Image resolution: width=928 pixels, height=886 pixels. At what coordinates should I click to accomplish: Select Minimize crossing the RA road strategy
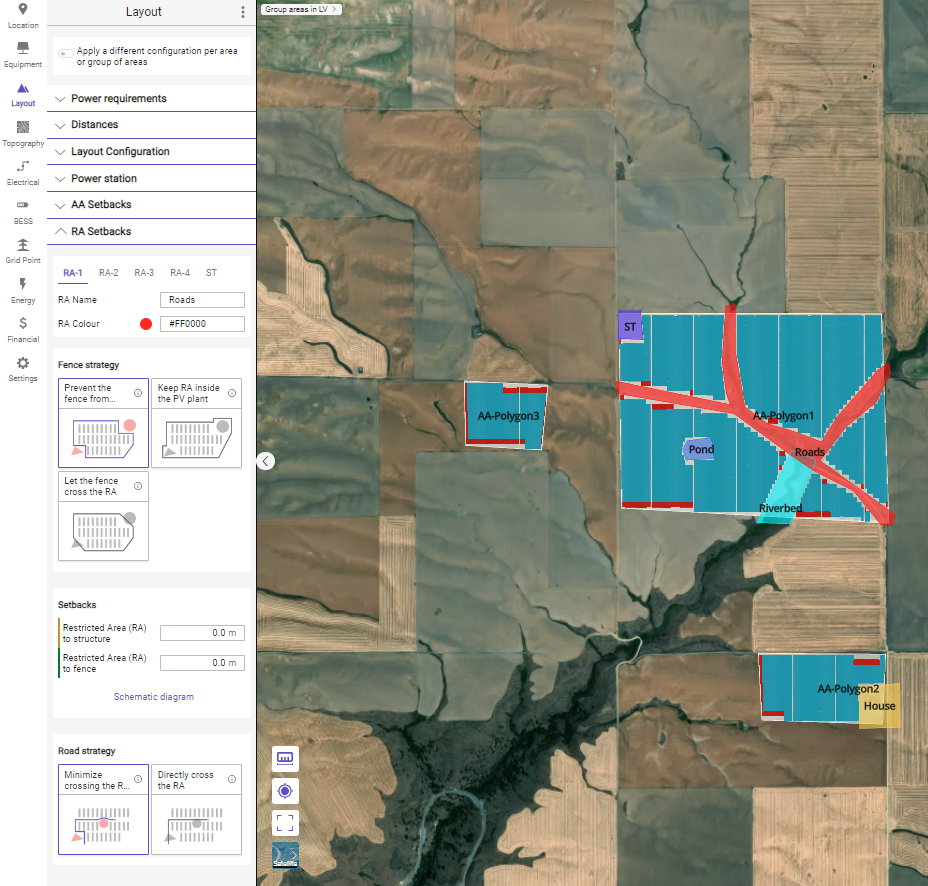coord(104,809)
